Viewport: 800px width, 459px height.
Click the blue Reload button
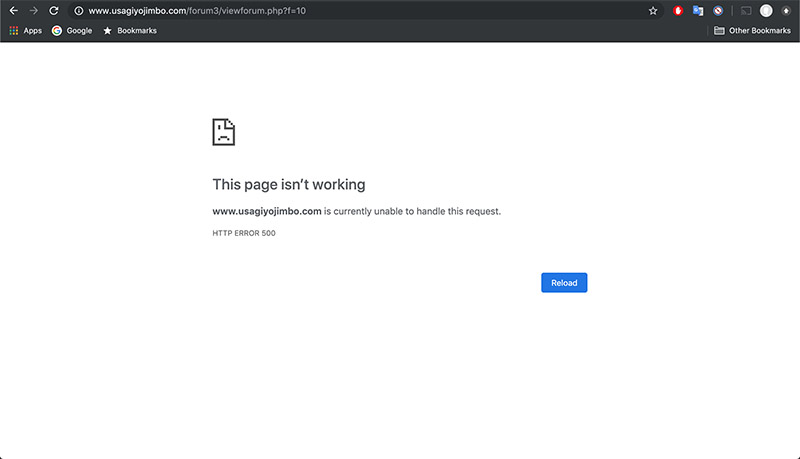564,283
